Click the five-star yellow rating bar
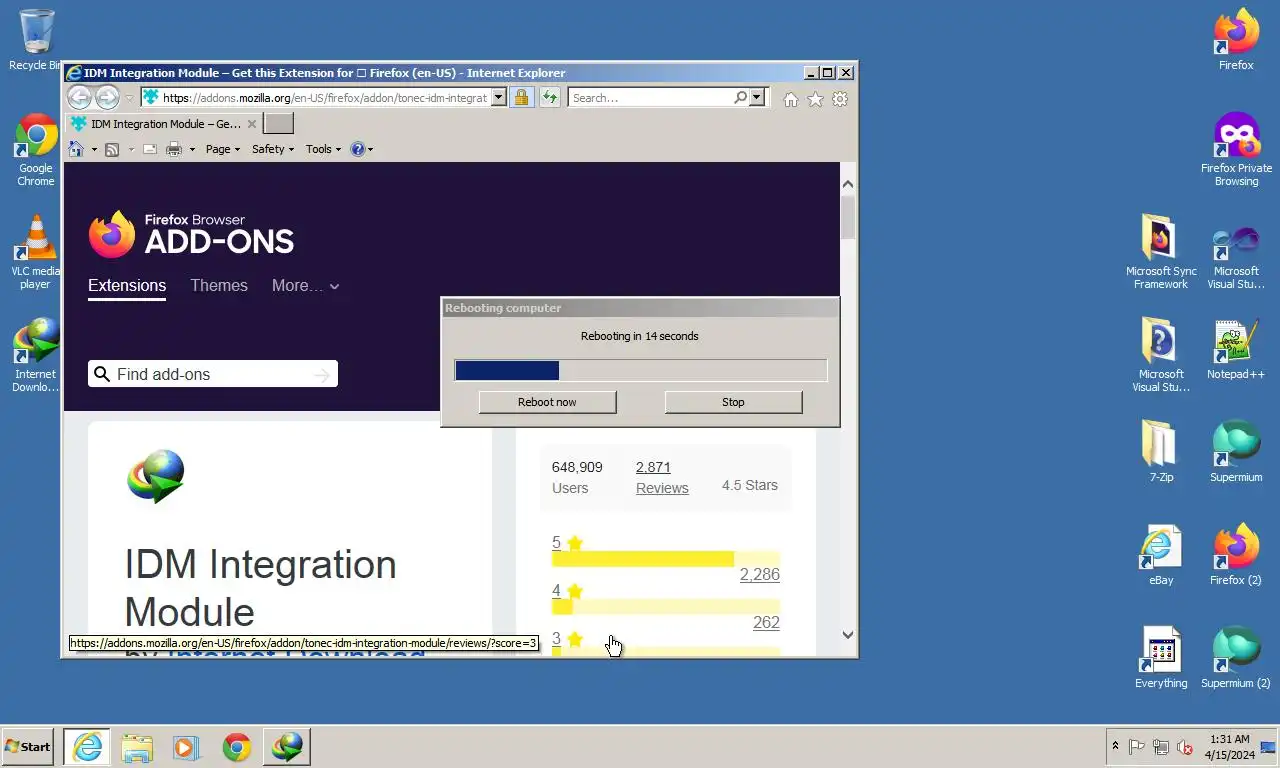Image resolution: width=1280 pixels, height=768 pixels. 665,559
